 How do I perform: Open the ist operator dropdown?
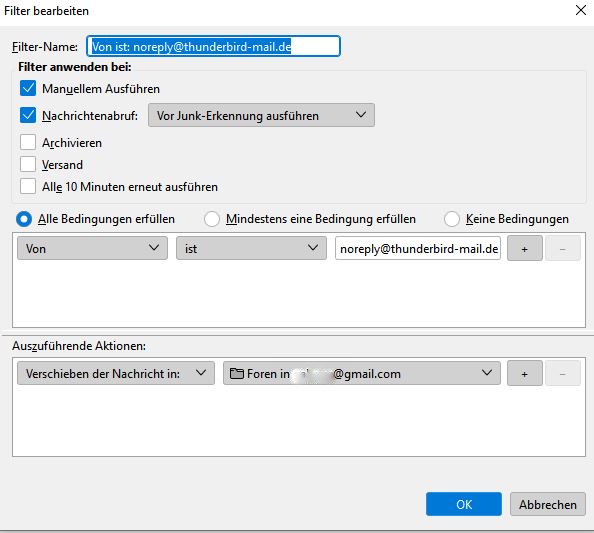[x=251, y=249]
